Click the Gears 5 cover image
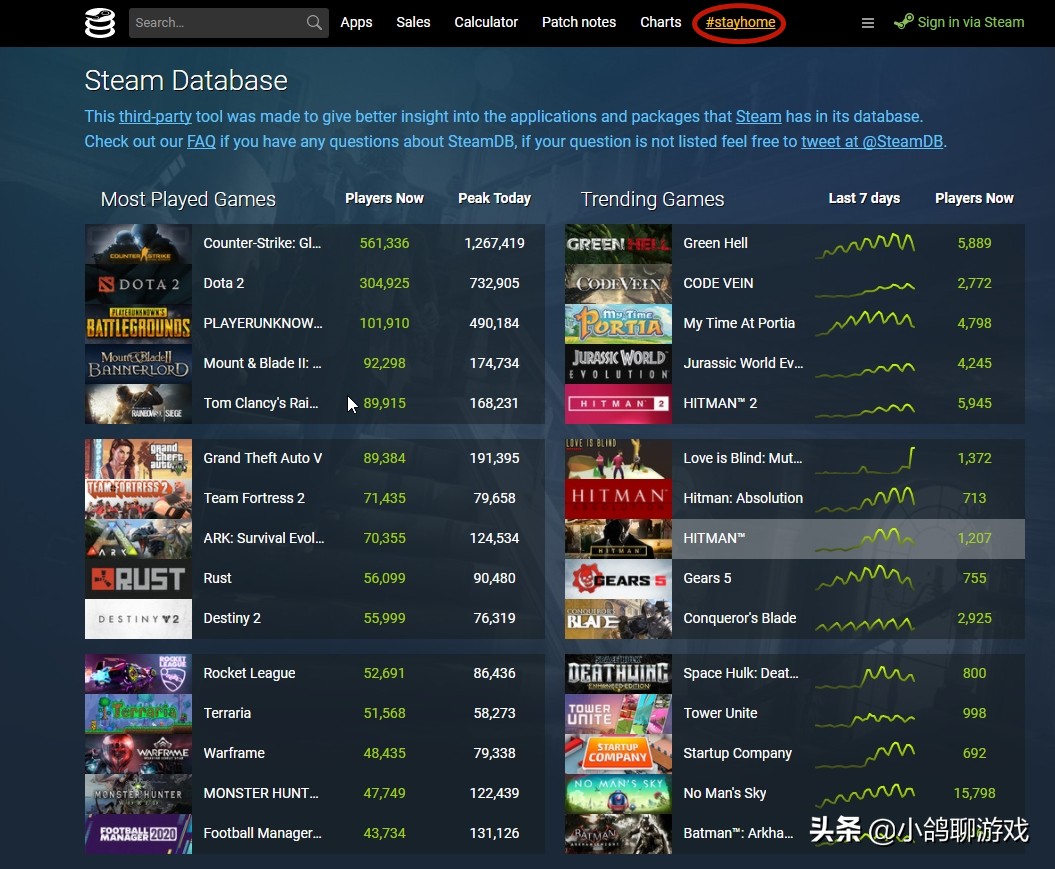This screenshot has height=869, width=1055. tap(618, 578)
